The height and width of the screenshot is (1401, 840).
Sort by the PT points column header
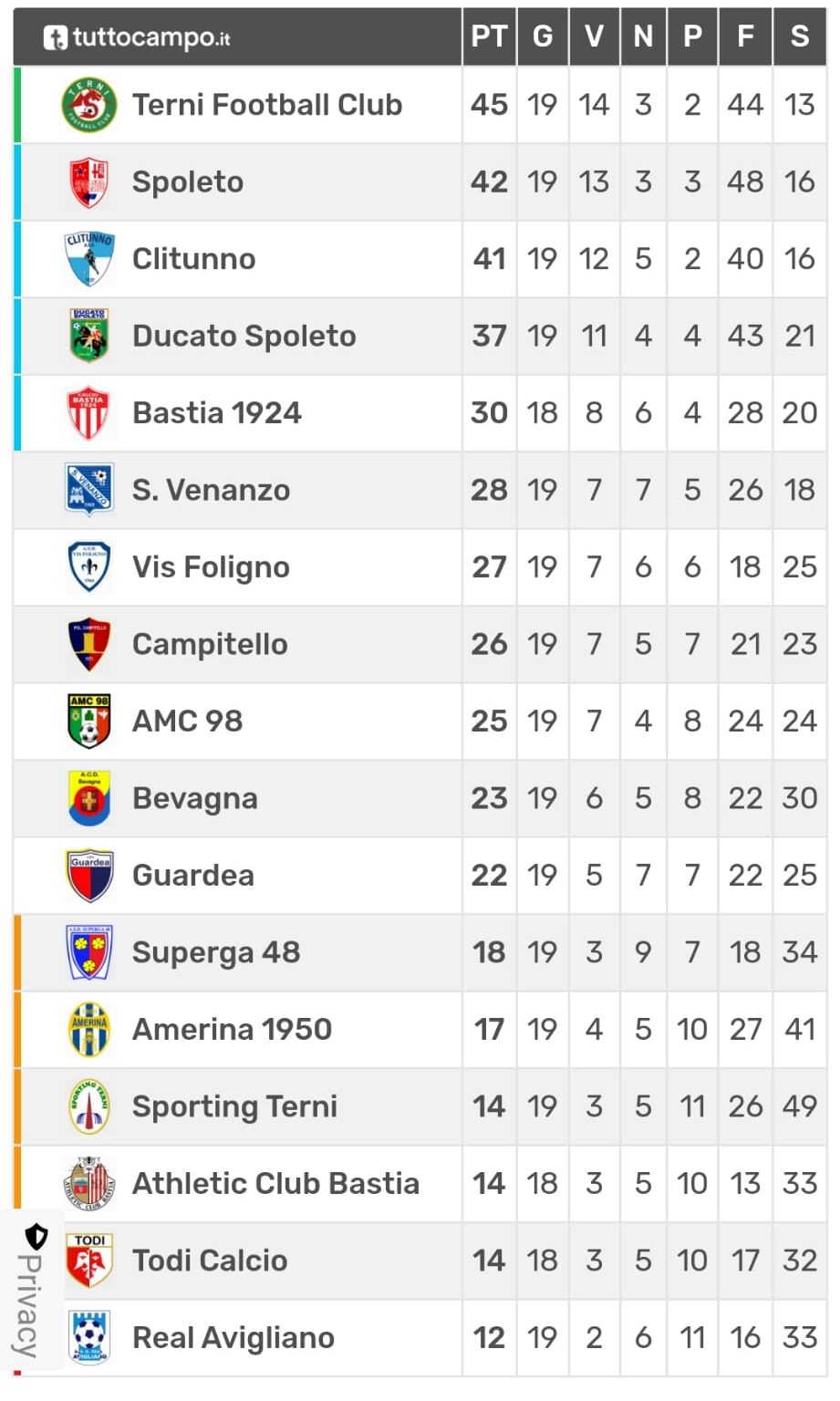tap(489, 36)
